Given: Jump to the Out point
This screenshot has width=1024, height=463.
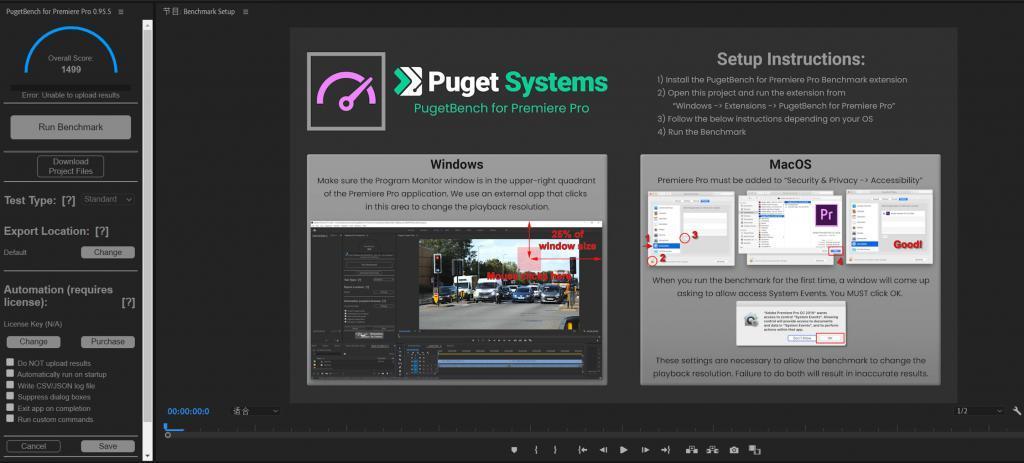Looking at the screenshot, I should tap(665, 450).
